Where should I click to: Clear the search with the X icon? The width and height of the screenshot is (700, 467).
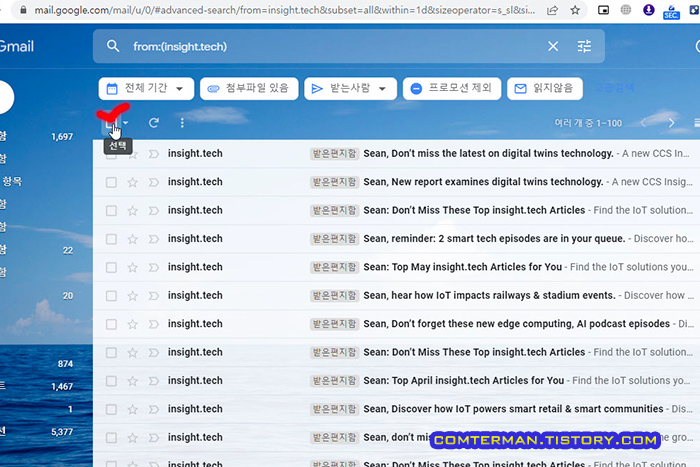[553, 46]
